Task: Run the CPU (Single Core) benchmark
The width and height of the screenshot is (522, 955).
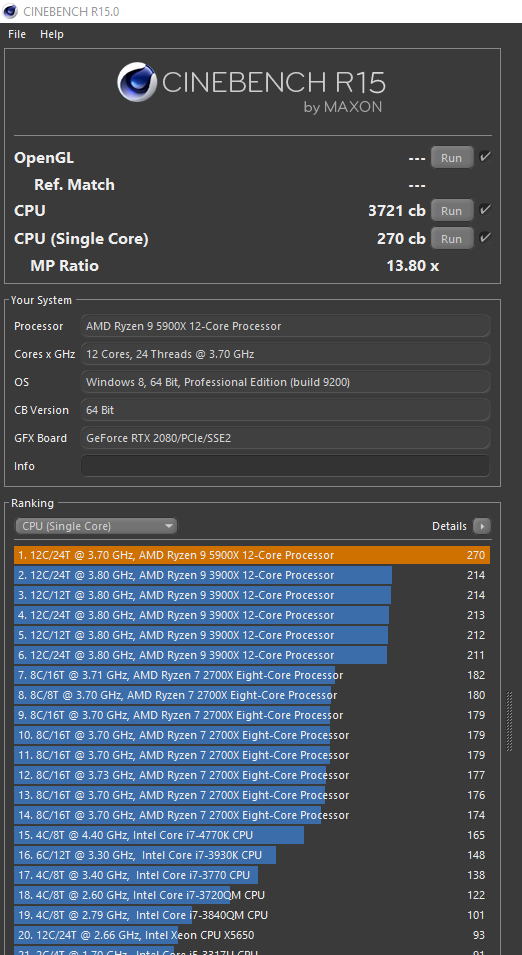Action: click(x=452, y=238)
